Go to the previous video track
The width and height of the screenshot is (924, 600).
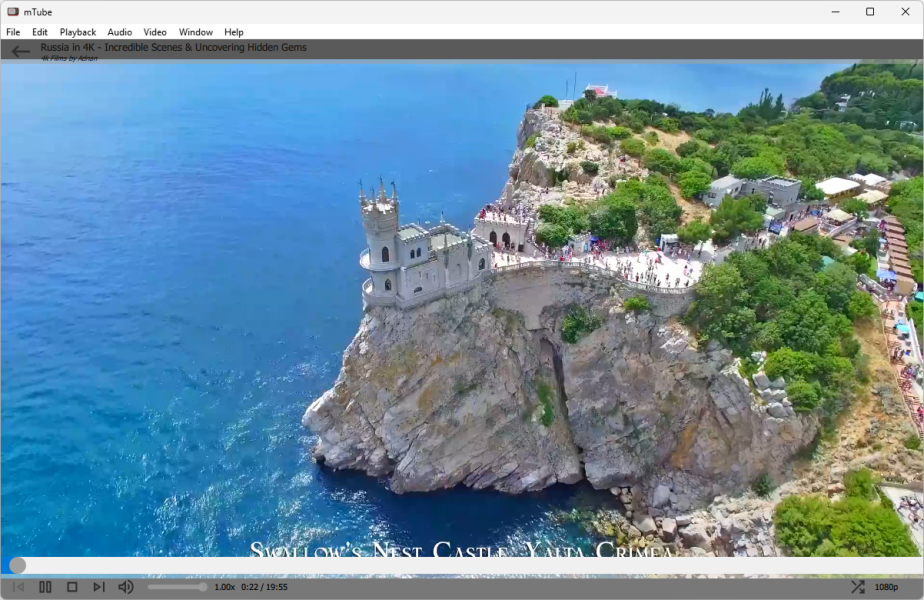[x=18, y=587]
